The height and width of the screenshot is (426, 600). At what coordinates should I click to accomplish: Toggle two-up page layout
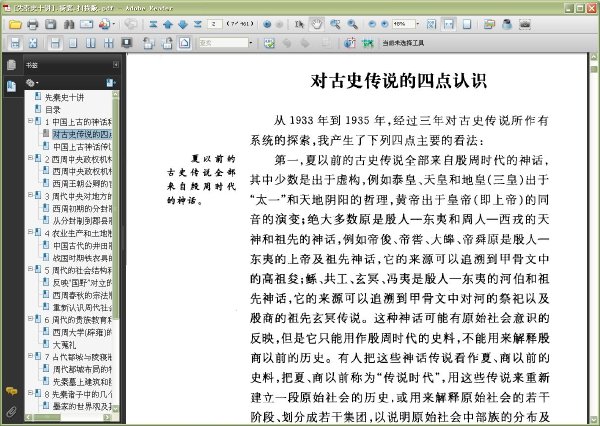coord(91,43)
